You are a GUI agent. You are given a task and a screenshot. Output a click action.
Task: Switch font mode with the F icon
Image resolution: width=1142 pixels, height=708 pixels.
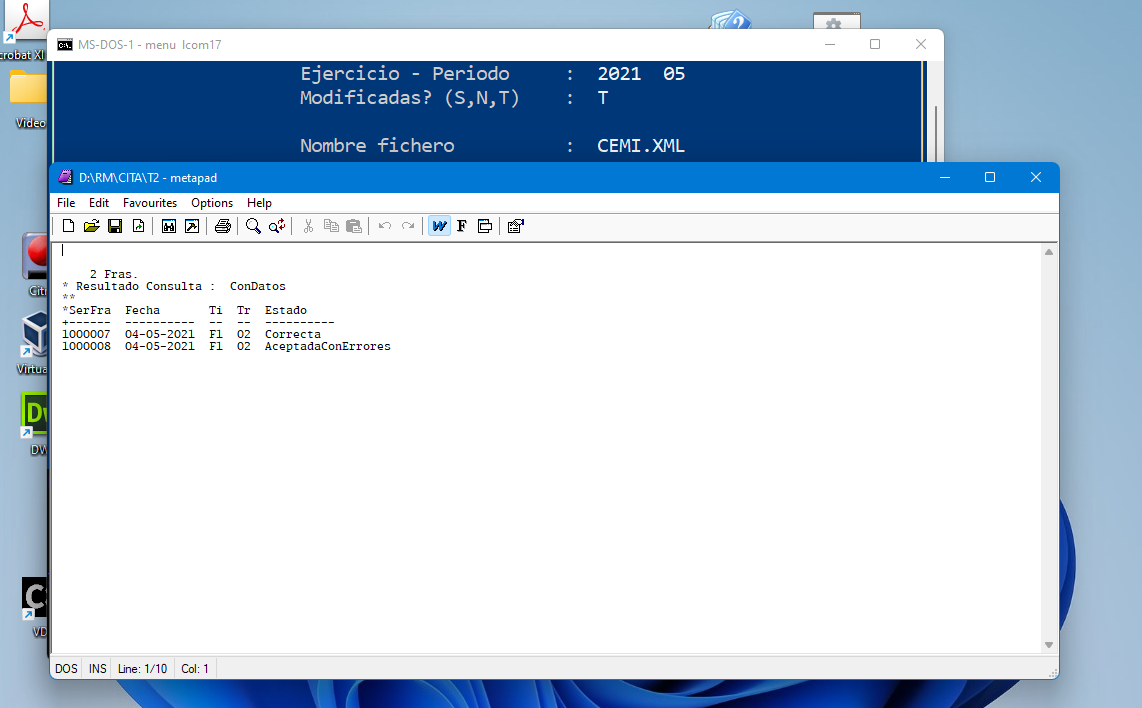(461, 226)
